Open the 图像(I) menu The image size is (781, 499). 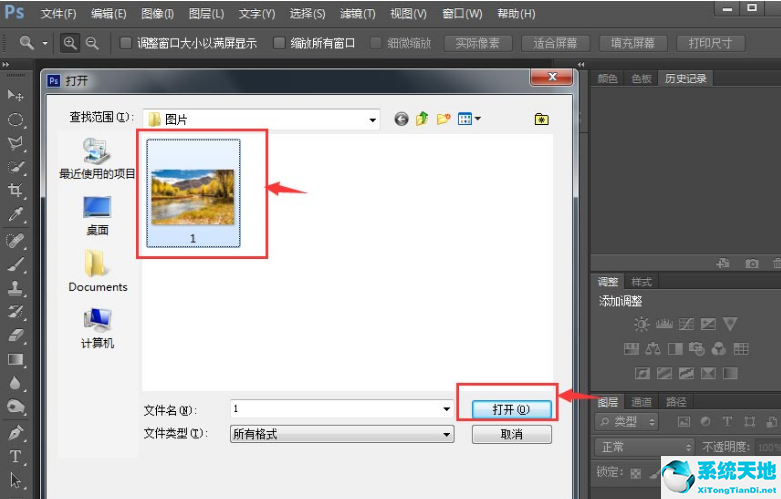coord(157,13)
